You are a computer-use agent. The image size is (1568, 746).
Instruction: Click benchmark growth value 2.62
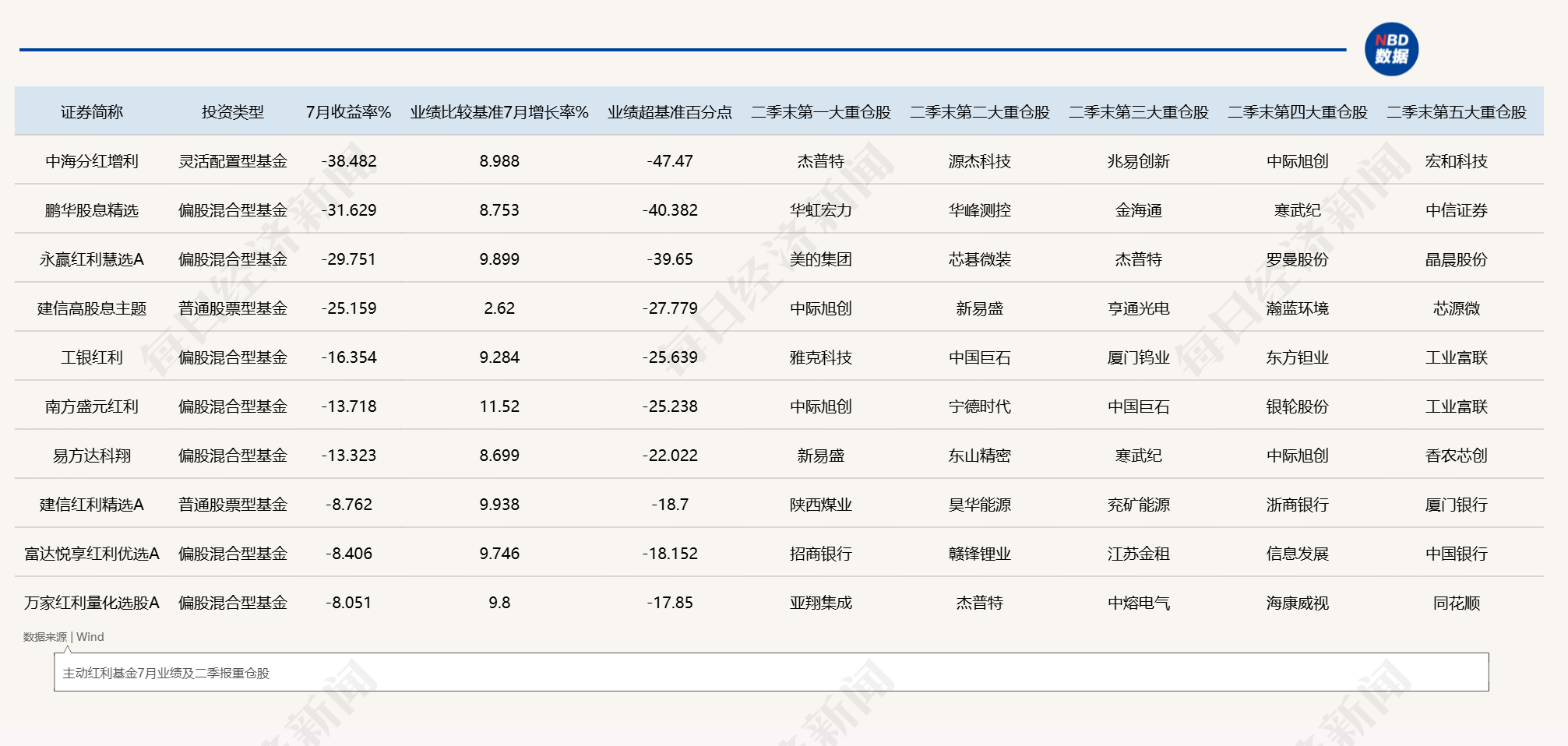tap(499, 308)
